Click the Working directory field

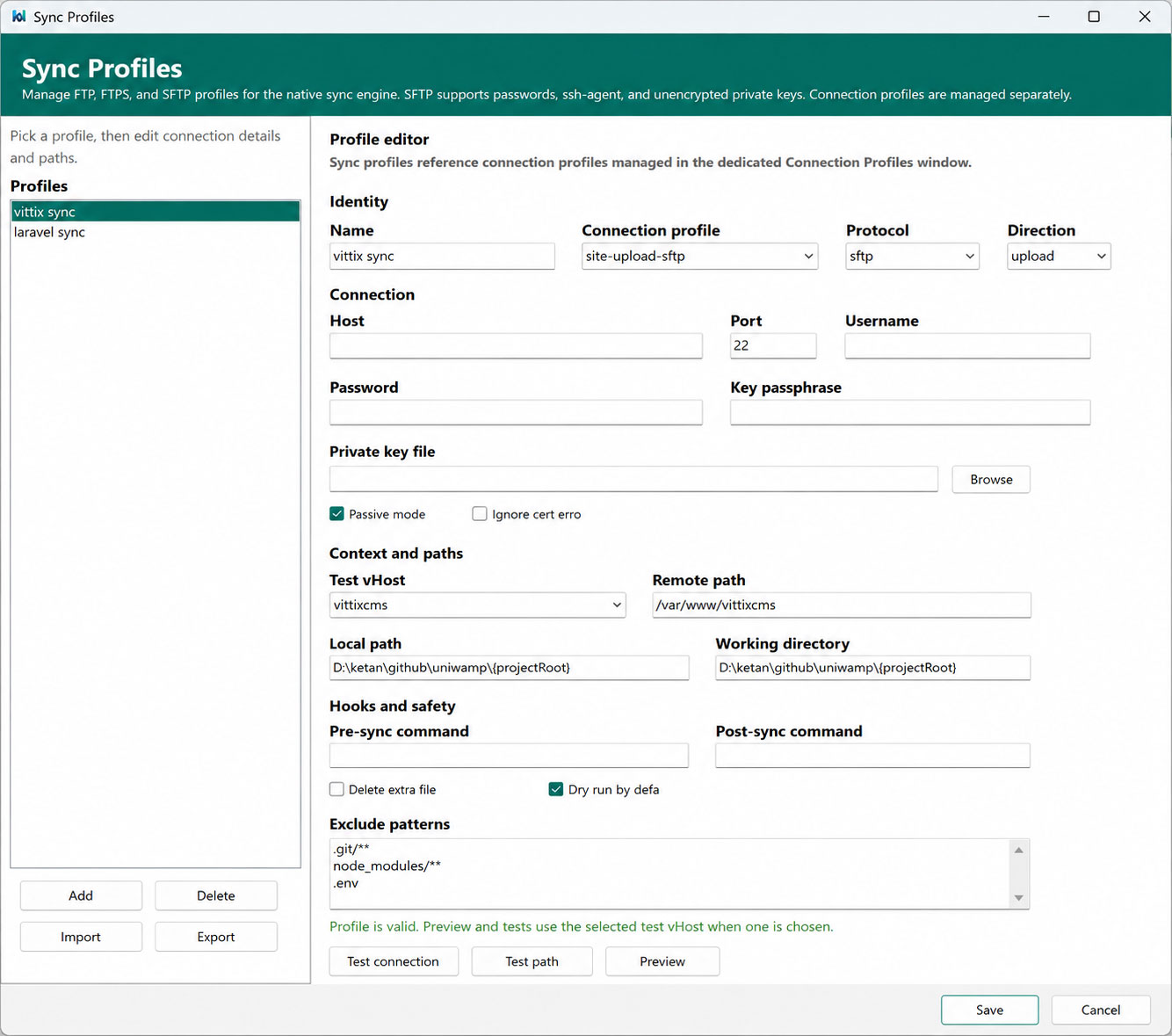(x=872, y=668)
